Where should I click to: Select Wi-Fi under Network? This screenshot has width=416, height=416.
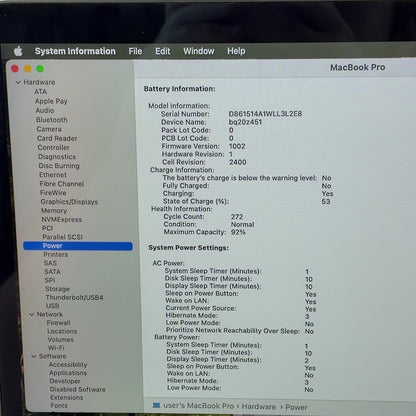pyautogui.click(x=56, y=348)
